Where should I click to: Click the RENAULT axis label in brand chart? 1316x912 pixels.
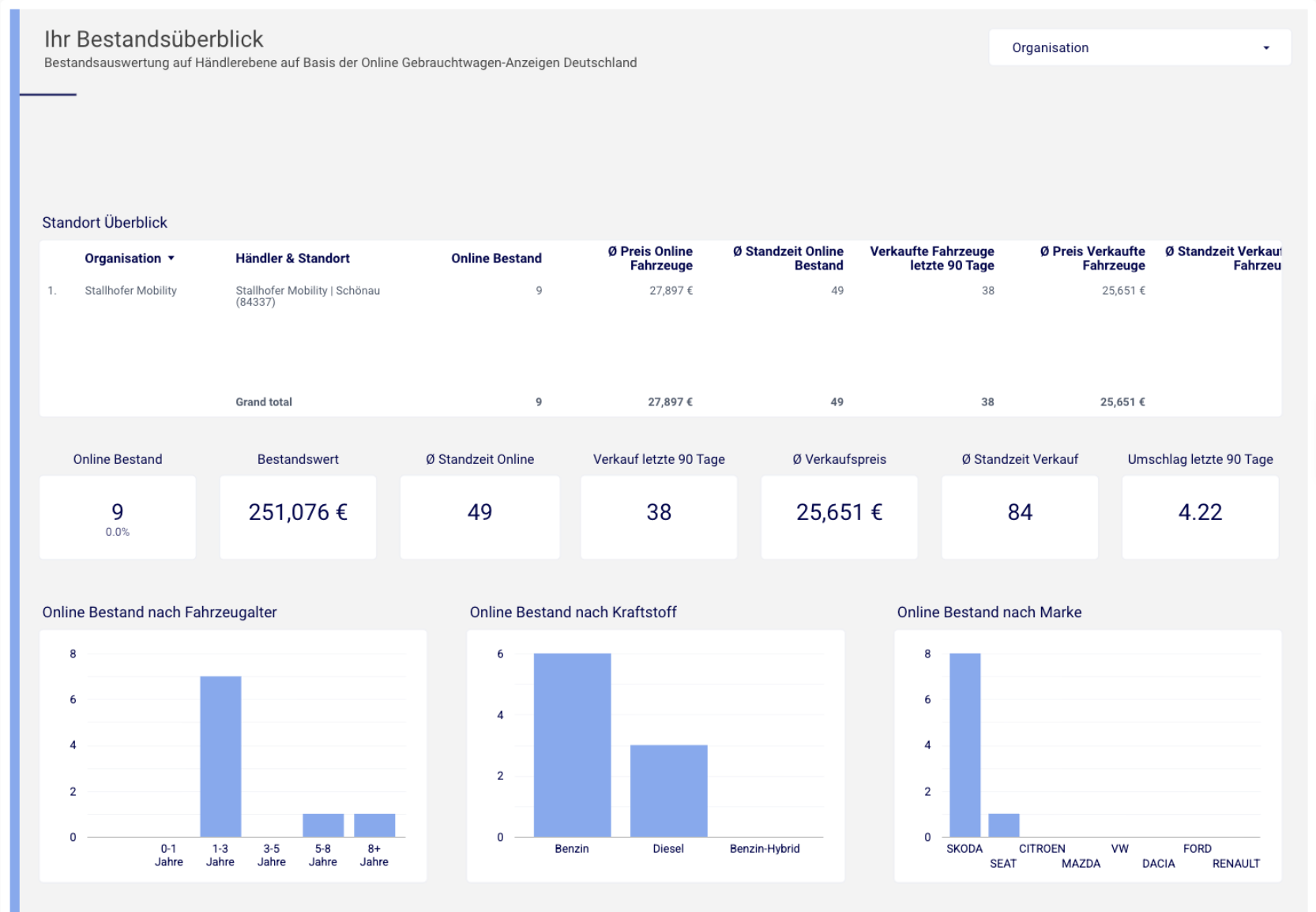tap(1235, 864)
